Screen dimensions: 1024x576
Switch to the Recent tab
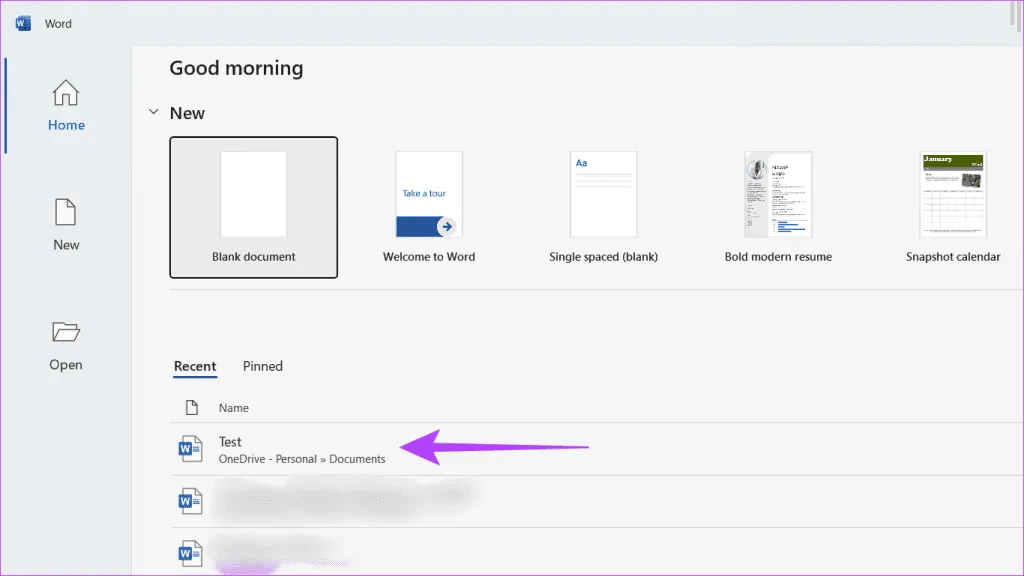tap(195, 366)
